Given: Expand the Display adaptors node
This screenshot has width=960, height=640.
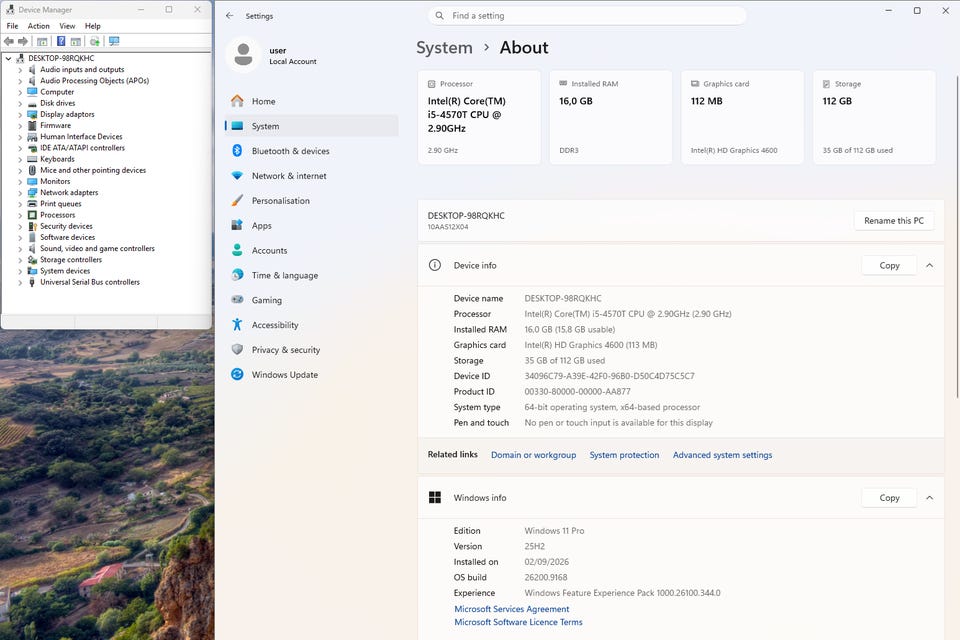Looking at the screenshot, I should (20, 115).
